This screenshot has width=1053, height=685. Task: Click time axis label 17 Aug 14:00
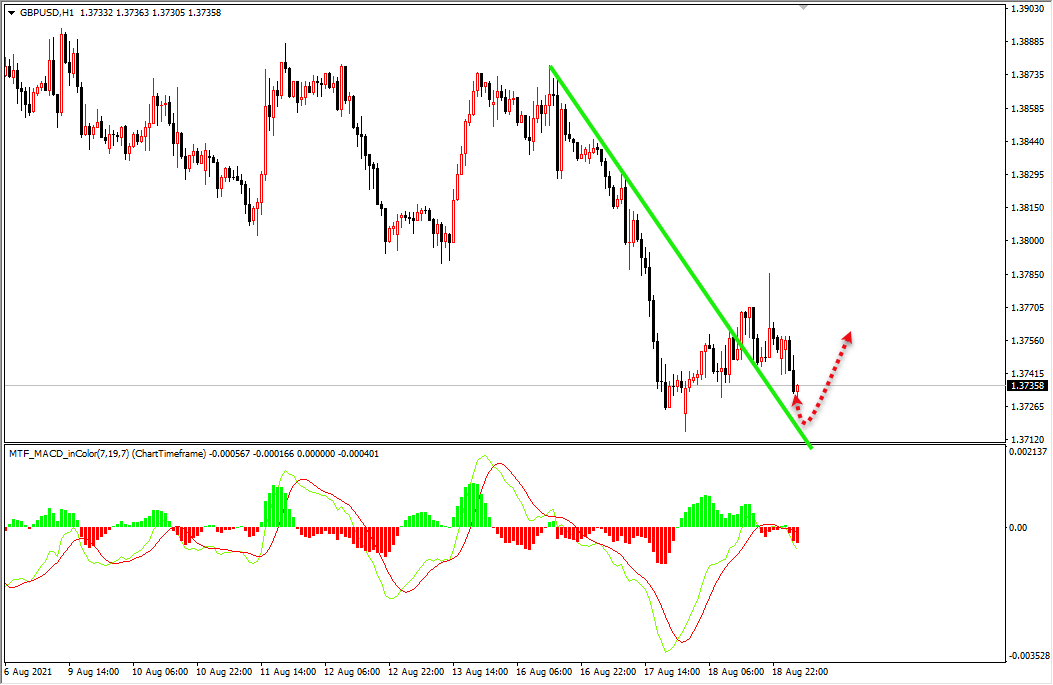[x=672, y=672]
